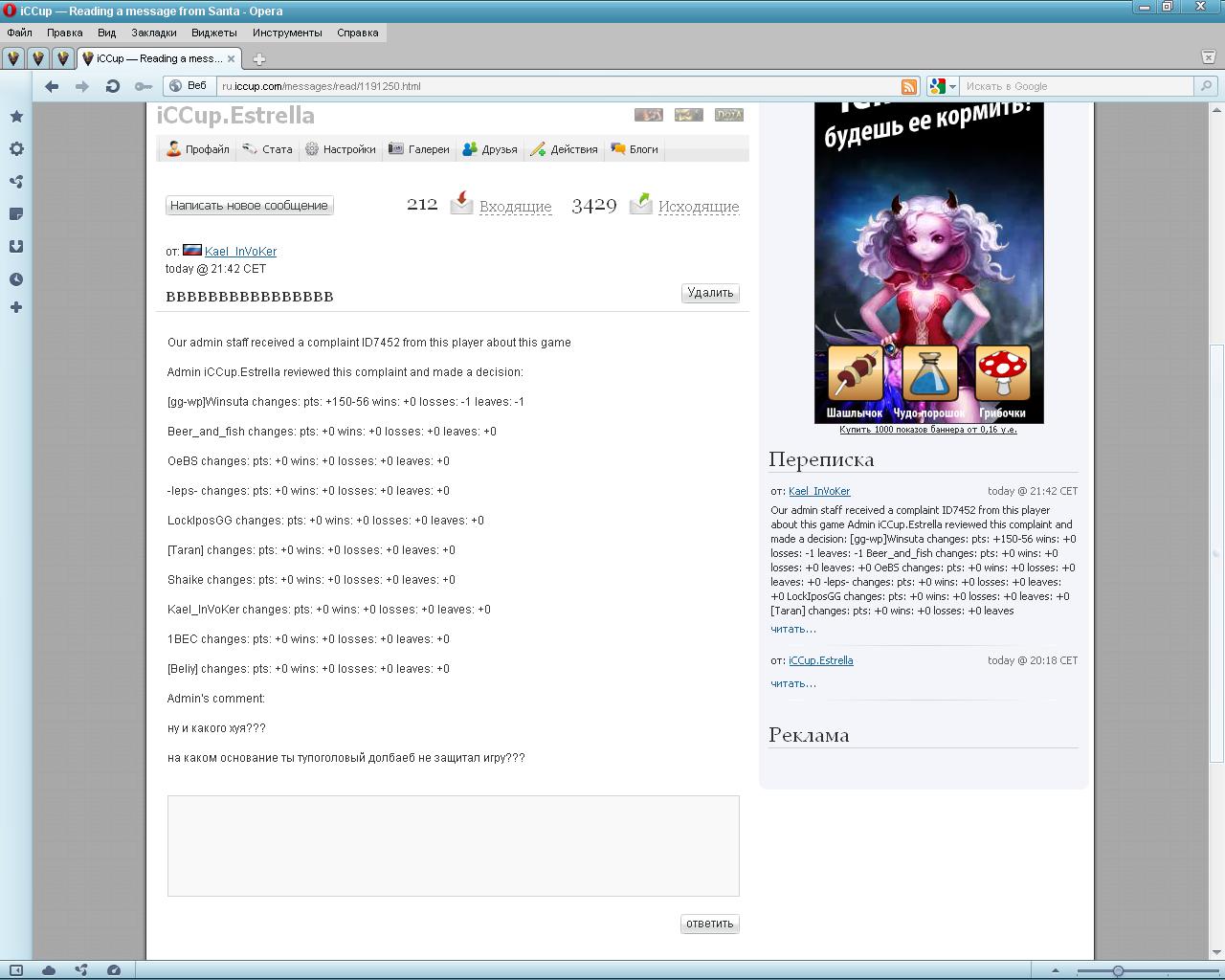Open the Файл menu

point(19,33)
